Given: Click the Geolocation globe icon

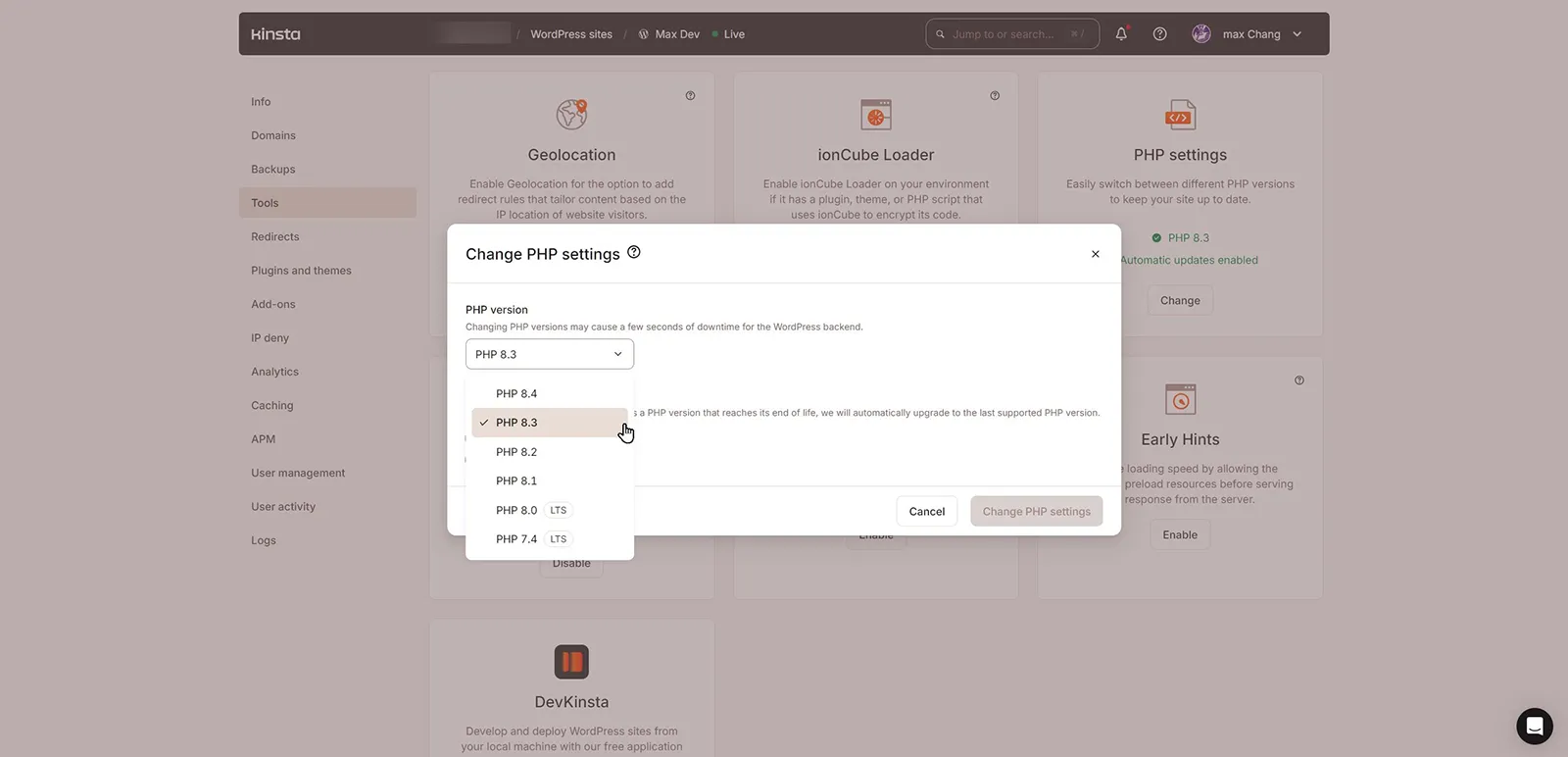Looking at the screenshot, I should 571,115.
